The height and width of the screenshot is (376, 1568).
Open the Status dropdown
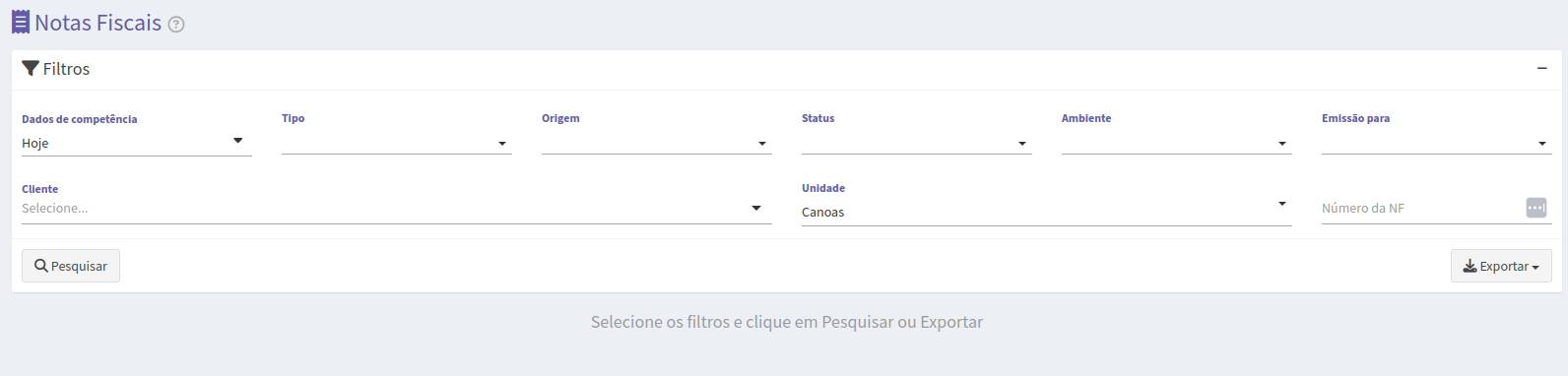click(x=917, y=143)
